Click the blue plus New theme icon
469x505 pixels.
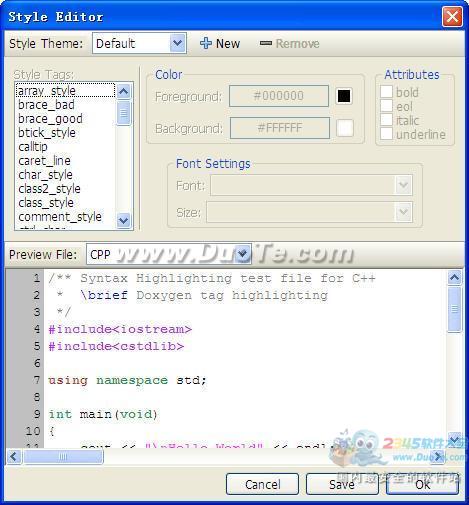(206, 43)
